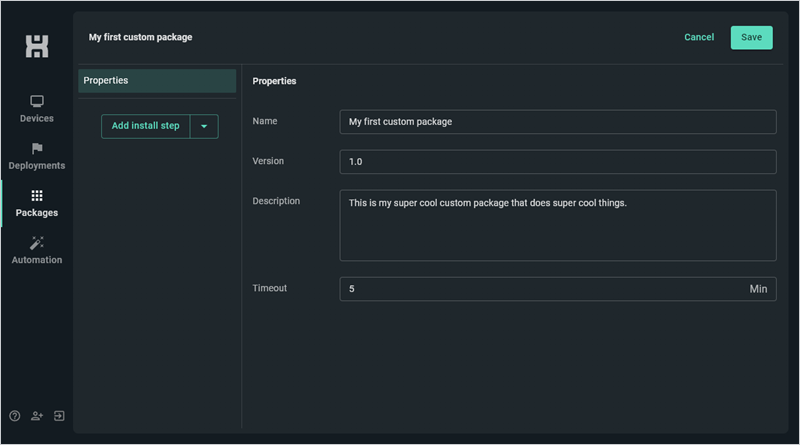Go to the Deployments page
The height and width of the screenshot is (445, 800).
click(x=37, y=156)
